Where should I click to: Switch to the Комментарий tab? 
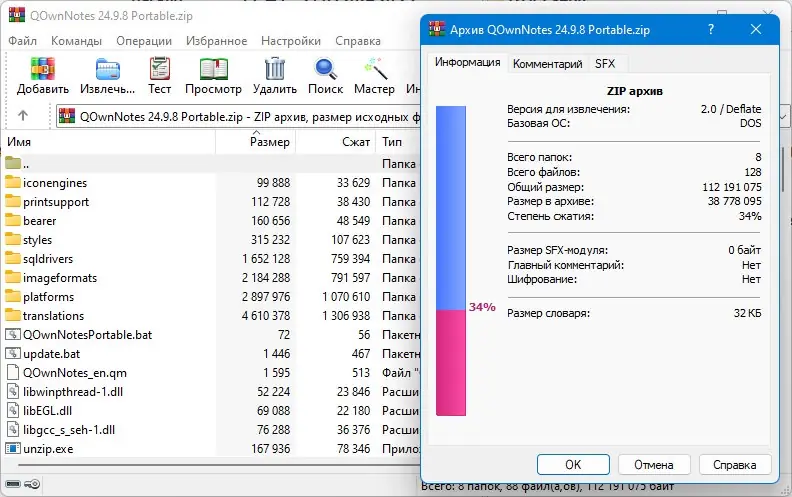[x=548, y=64]
